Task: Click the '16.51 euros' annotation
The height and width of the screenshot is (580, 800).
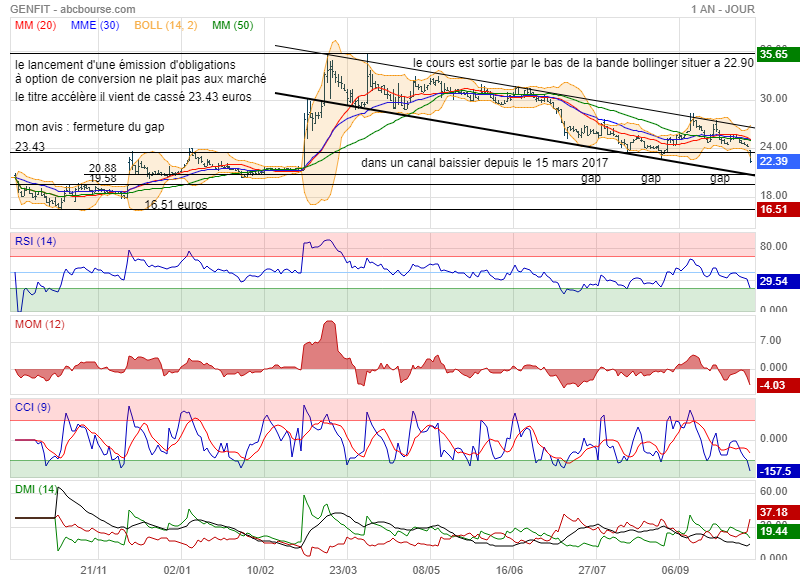Action: 176,205
